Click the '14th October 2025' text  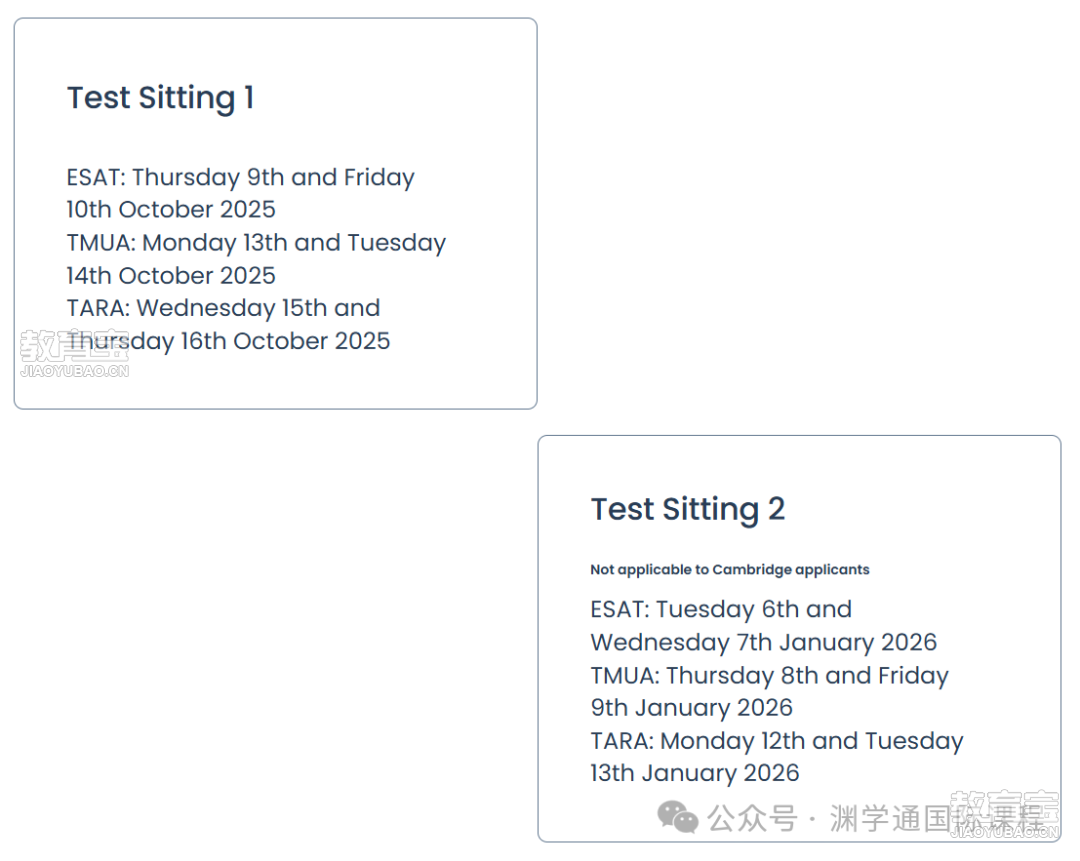point(171,276)
